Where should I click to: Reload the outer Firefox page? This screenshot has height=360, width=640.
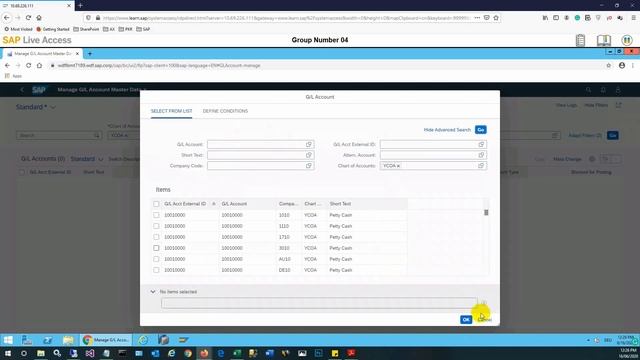point(28,18)
